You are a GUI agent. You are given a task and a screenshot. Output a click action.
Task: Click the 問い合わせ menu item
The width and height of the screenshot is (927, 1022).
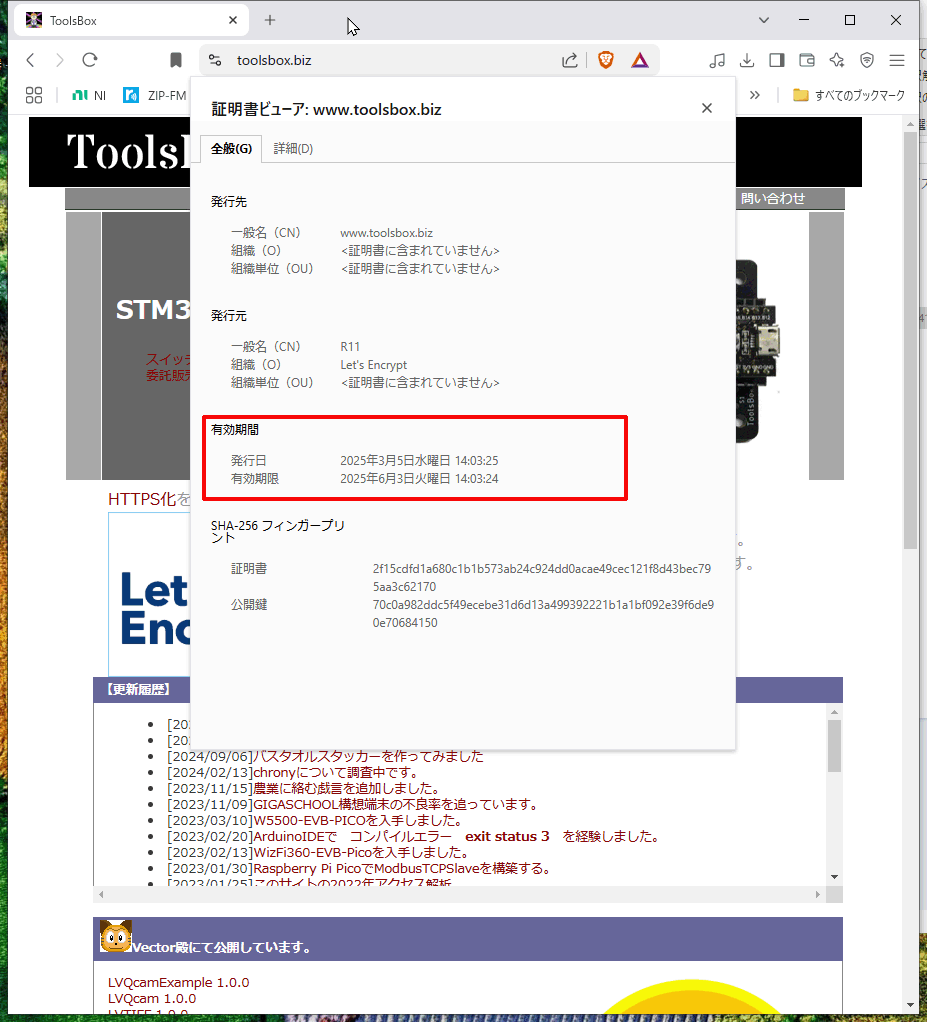(x=772, y=199)
